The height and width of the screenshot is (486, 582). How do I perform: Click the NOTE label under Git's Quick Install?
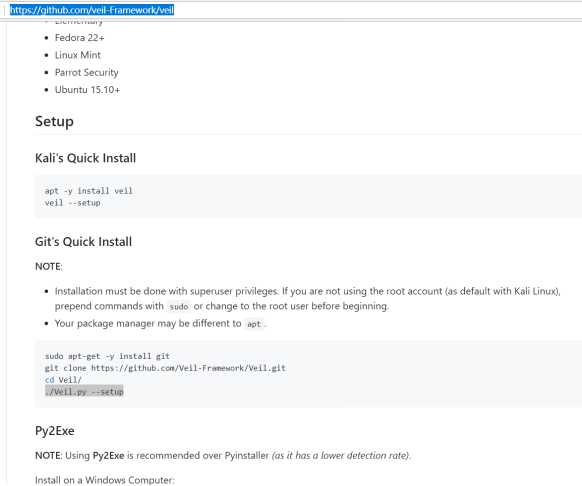coord(49,267)
